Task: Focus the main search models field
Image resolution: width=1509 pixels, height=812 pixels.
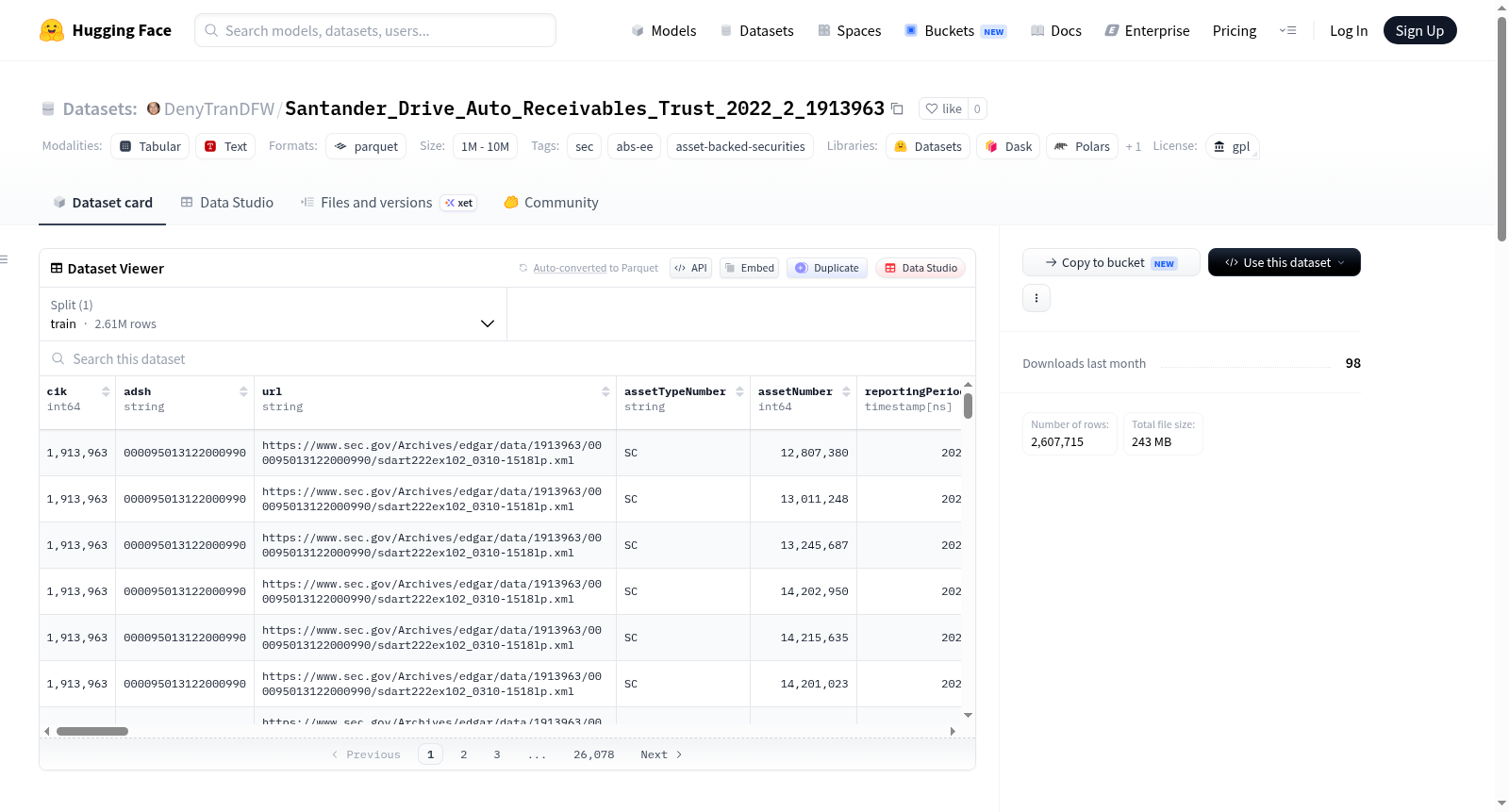Action: coord(375,30)
